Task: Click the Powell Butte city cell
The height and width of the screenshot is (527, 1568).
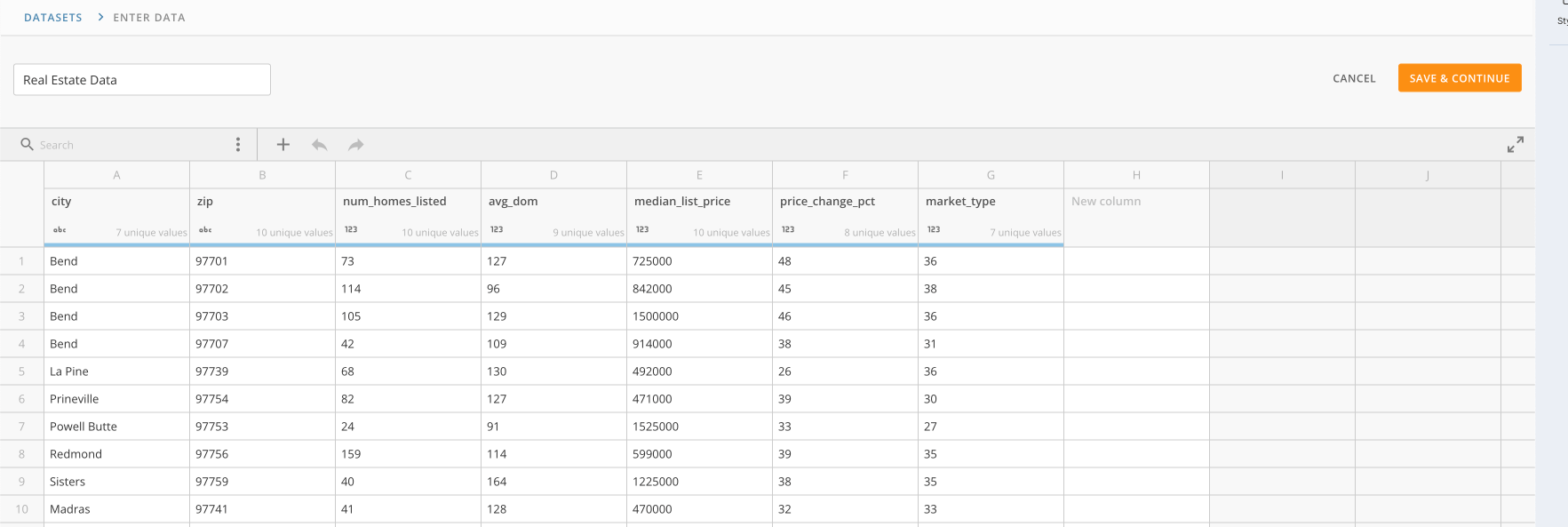Action: click(116, 427)
